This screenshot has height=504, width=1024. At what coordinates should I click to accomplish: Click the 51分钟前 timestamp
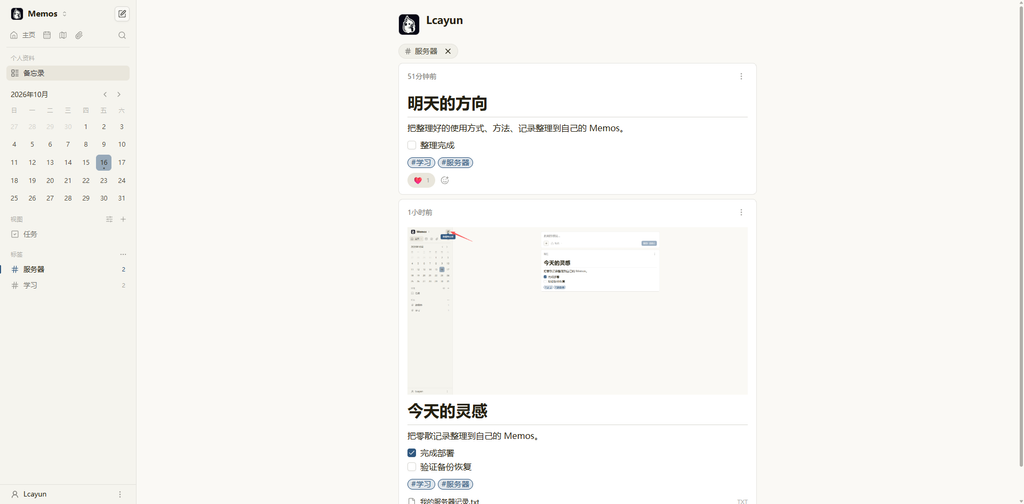click(422, 76)
